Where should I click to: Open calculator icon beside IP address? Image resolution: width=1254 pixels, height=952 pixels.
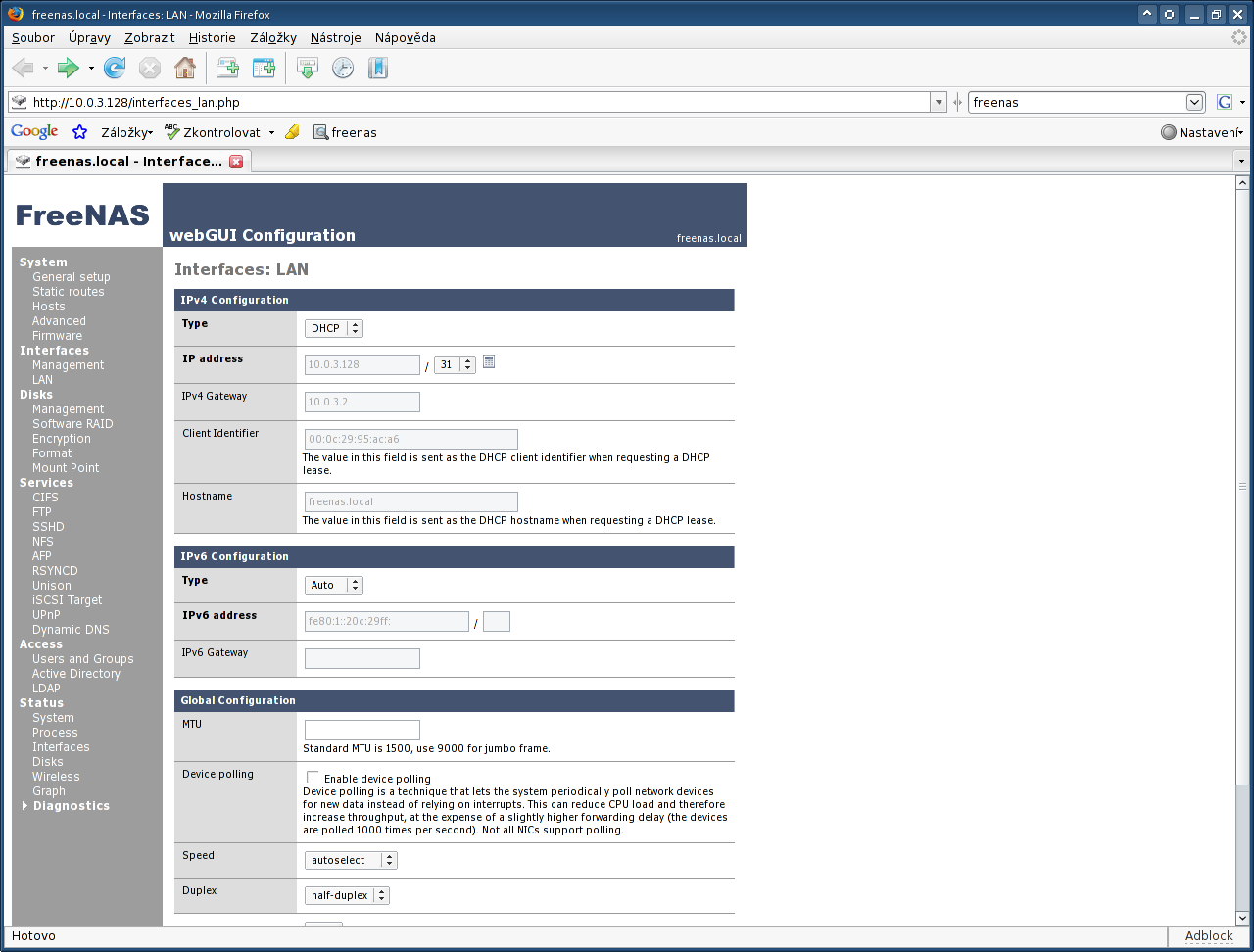[489, 361]
